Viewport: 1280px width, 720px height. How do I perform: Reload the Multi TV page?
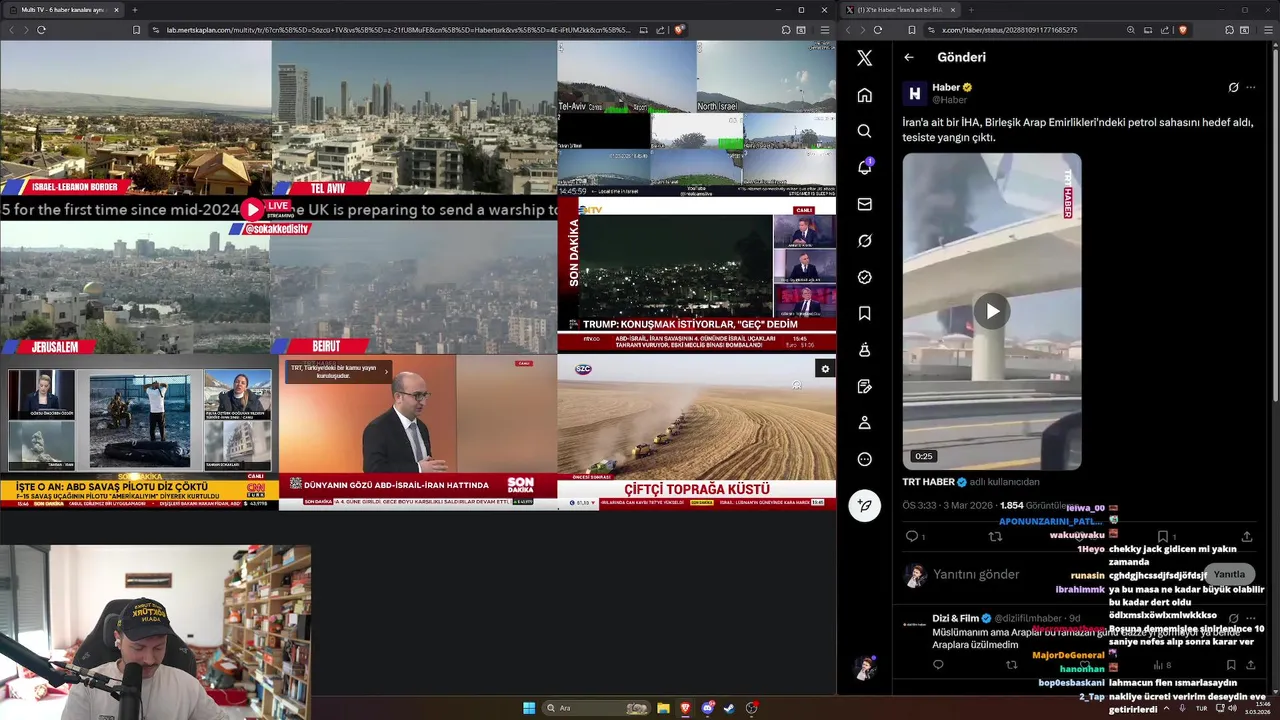point(41,30)
